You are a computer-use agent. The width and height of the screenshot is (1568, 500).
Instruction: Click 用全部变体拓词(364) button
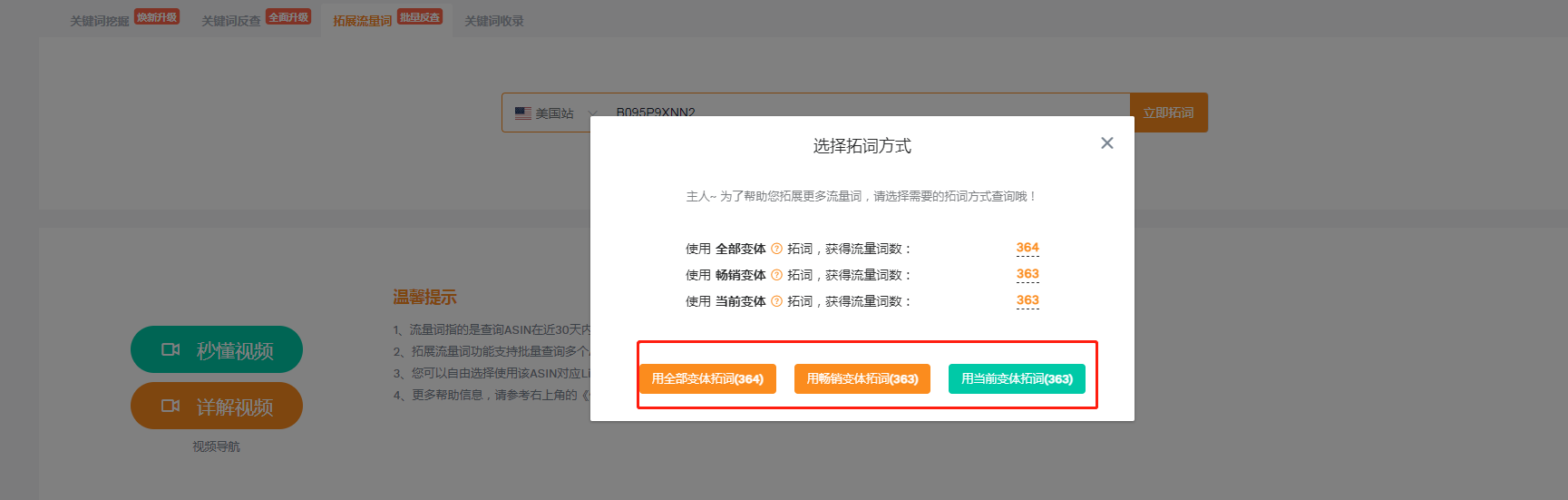point(707,378)
